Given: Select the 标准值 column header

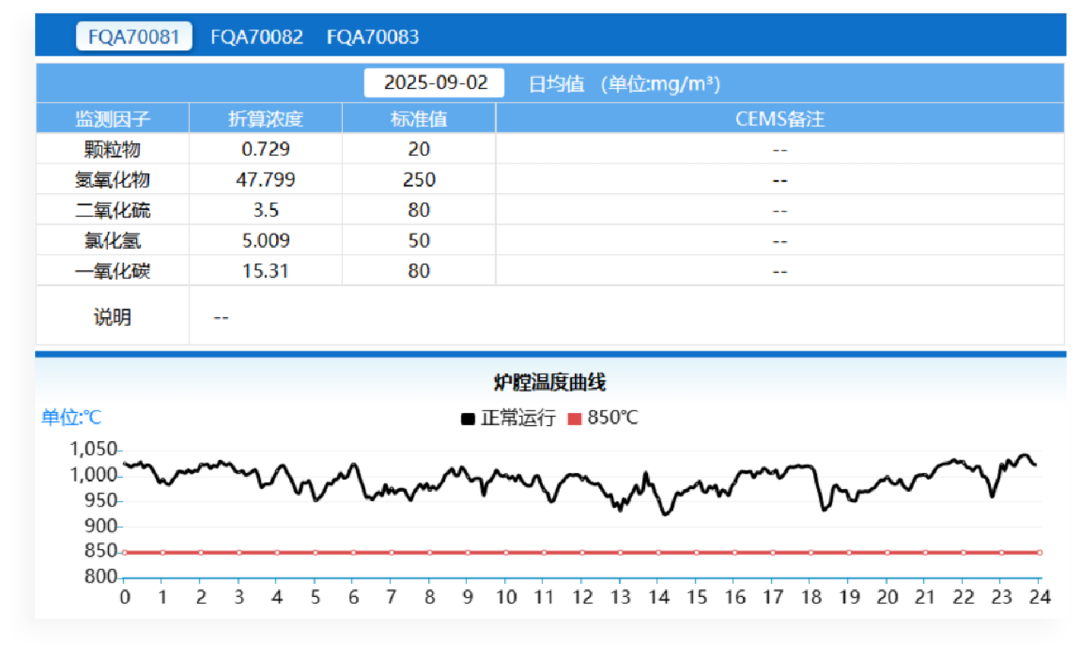Looking at the screenshot, I should click(x=418, y=119).
